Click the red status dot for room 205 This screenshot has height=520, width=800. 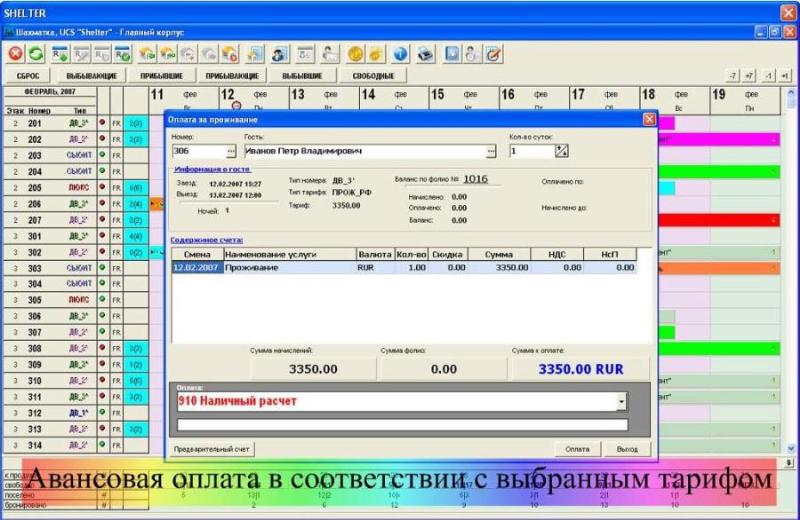(103, 187)
